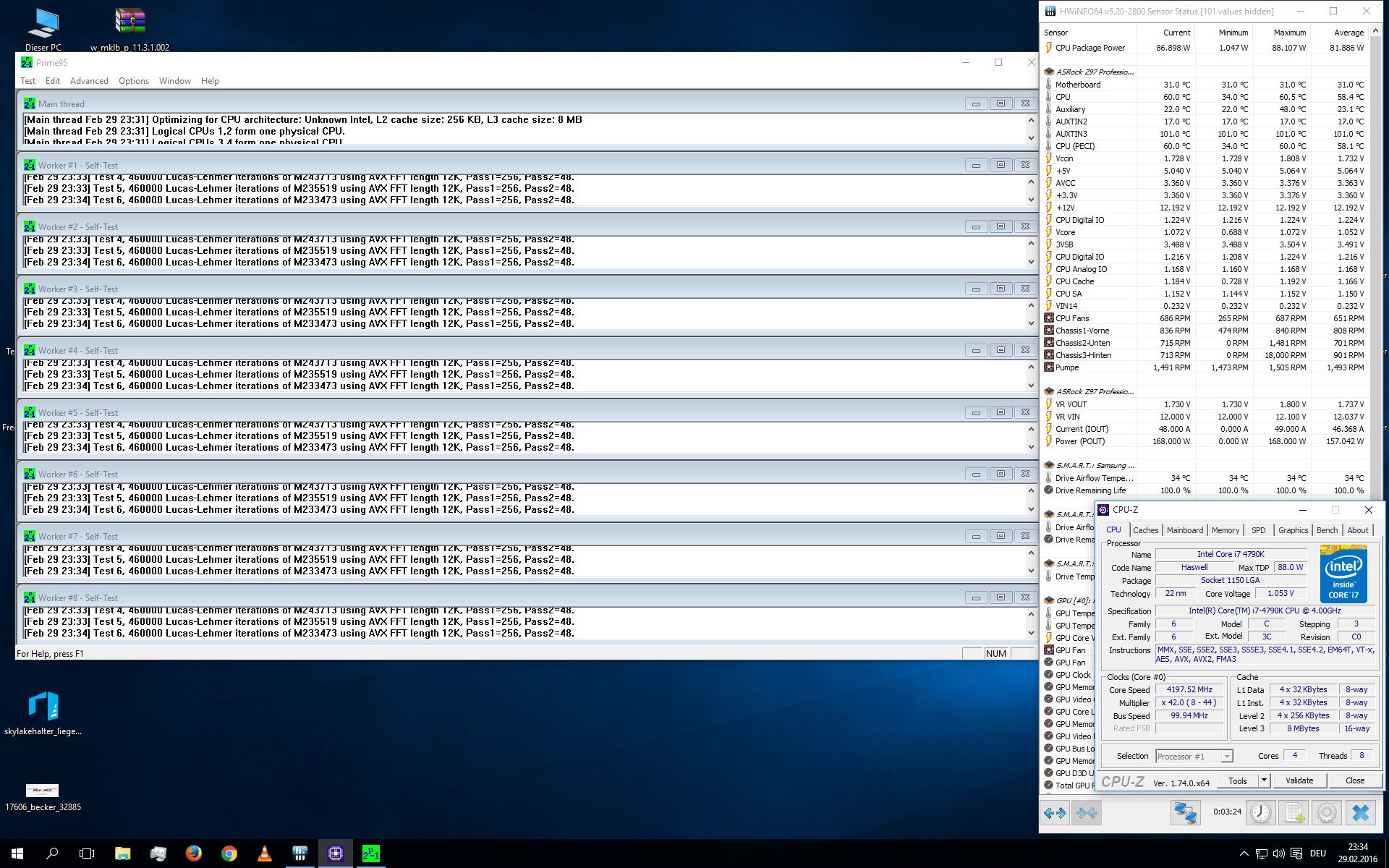Open the CPU-Z Processor selection dropdown
Image resolution: width=1389 pixels, height=868 pixels.
pyautogui.click(x=1226, y=757)
